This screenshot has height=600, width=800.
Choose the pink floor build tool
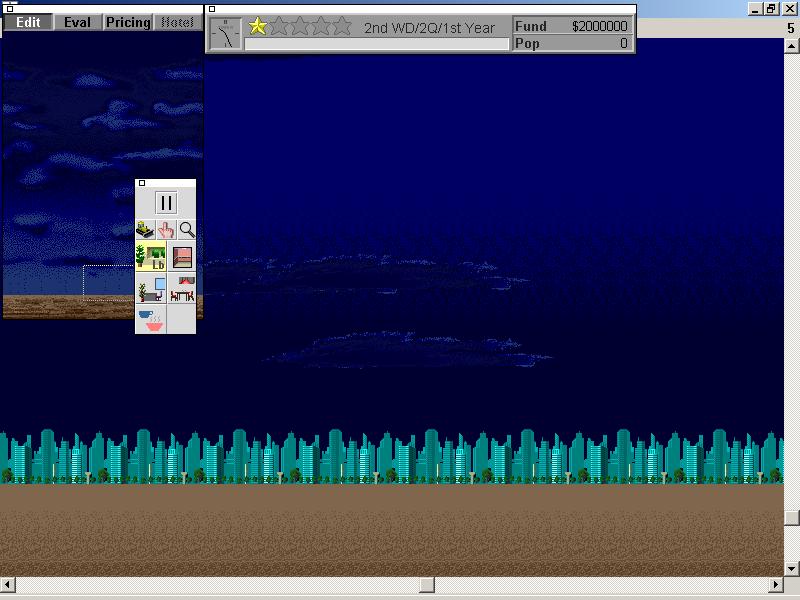click(182, 257)
